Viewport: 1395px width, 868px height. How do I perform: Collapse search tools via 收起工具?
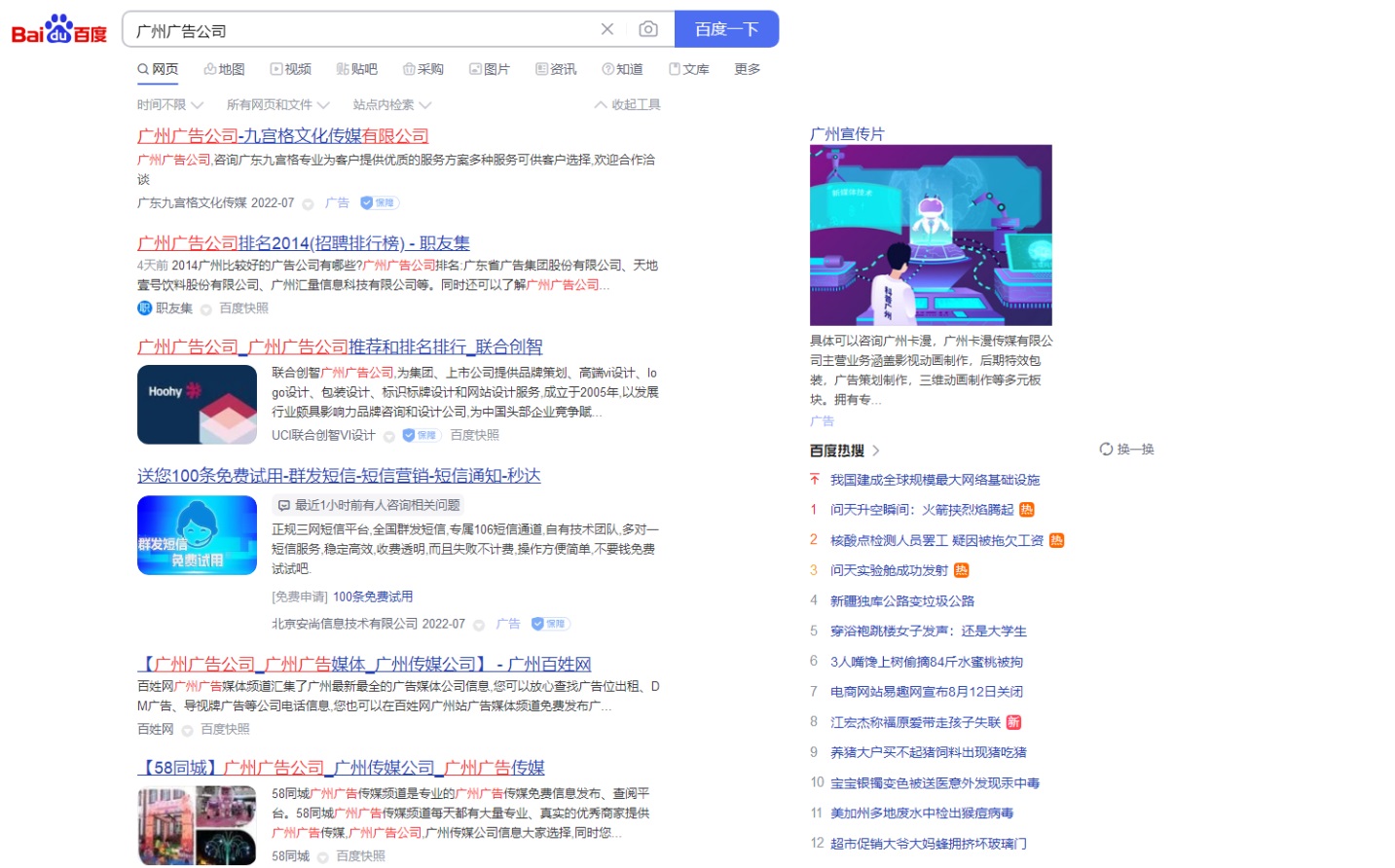628,105
